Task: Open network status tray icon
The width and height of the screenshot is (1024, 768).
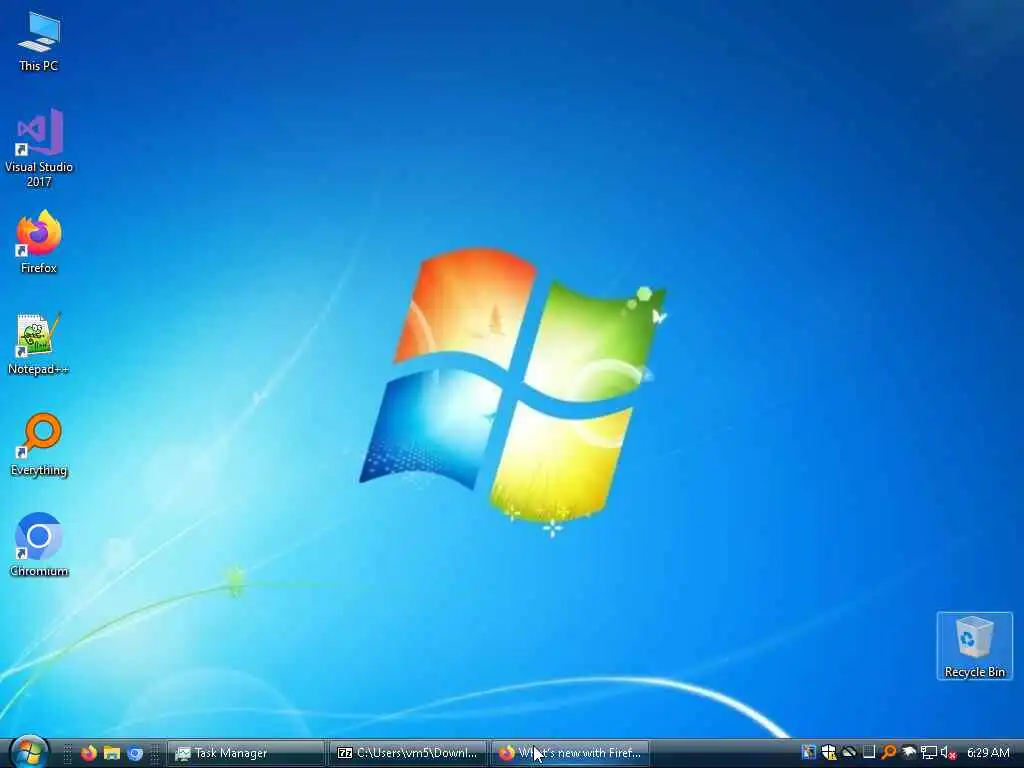Action: pos(928,752)
